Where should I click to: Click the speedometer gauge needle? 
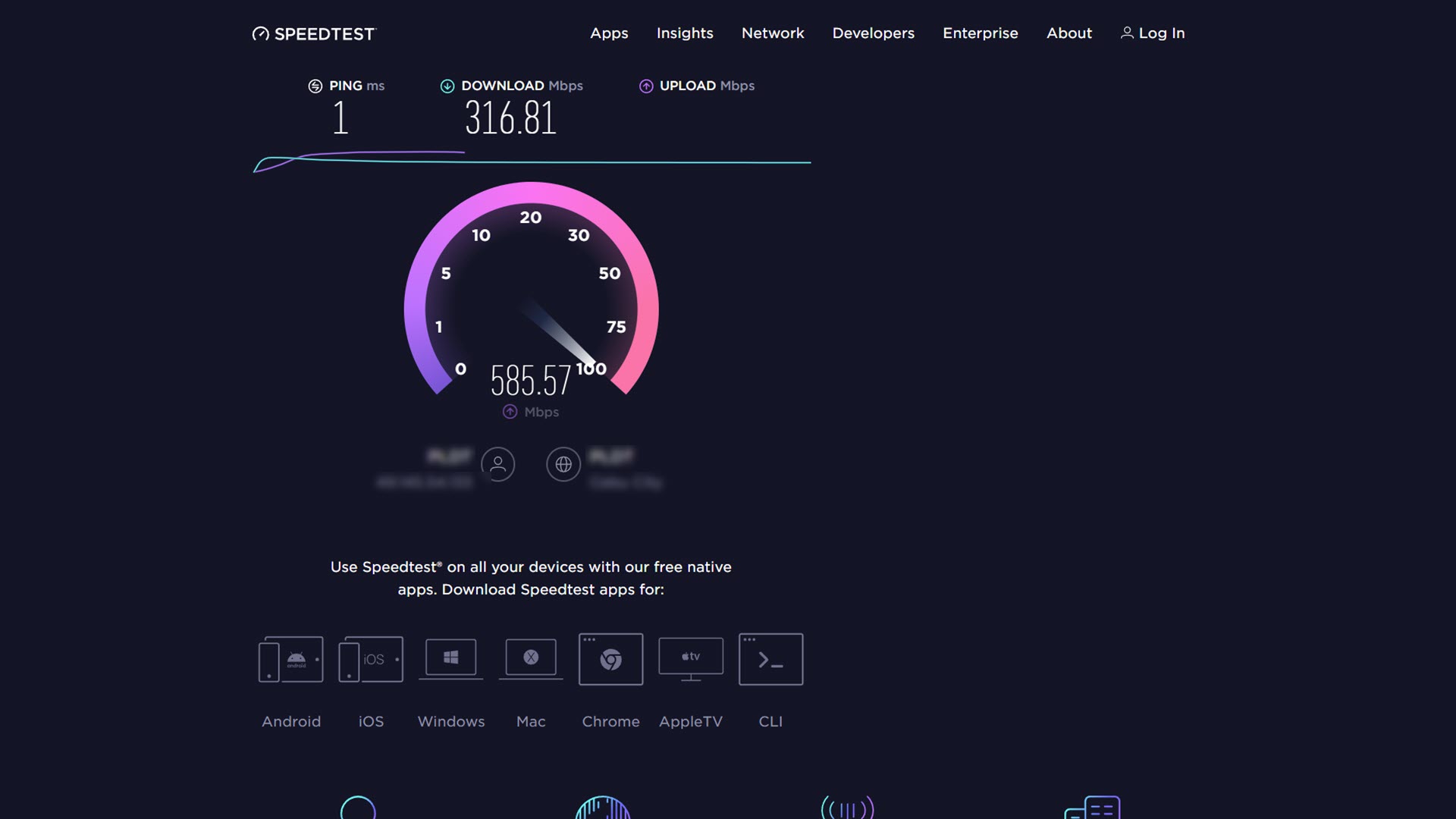[562, 334]
